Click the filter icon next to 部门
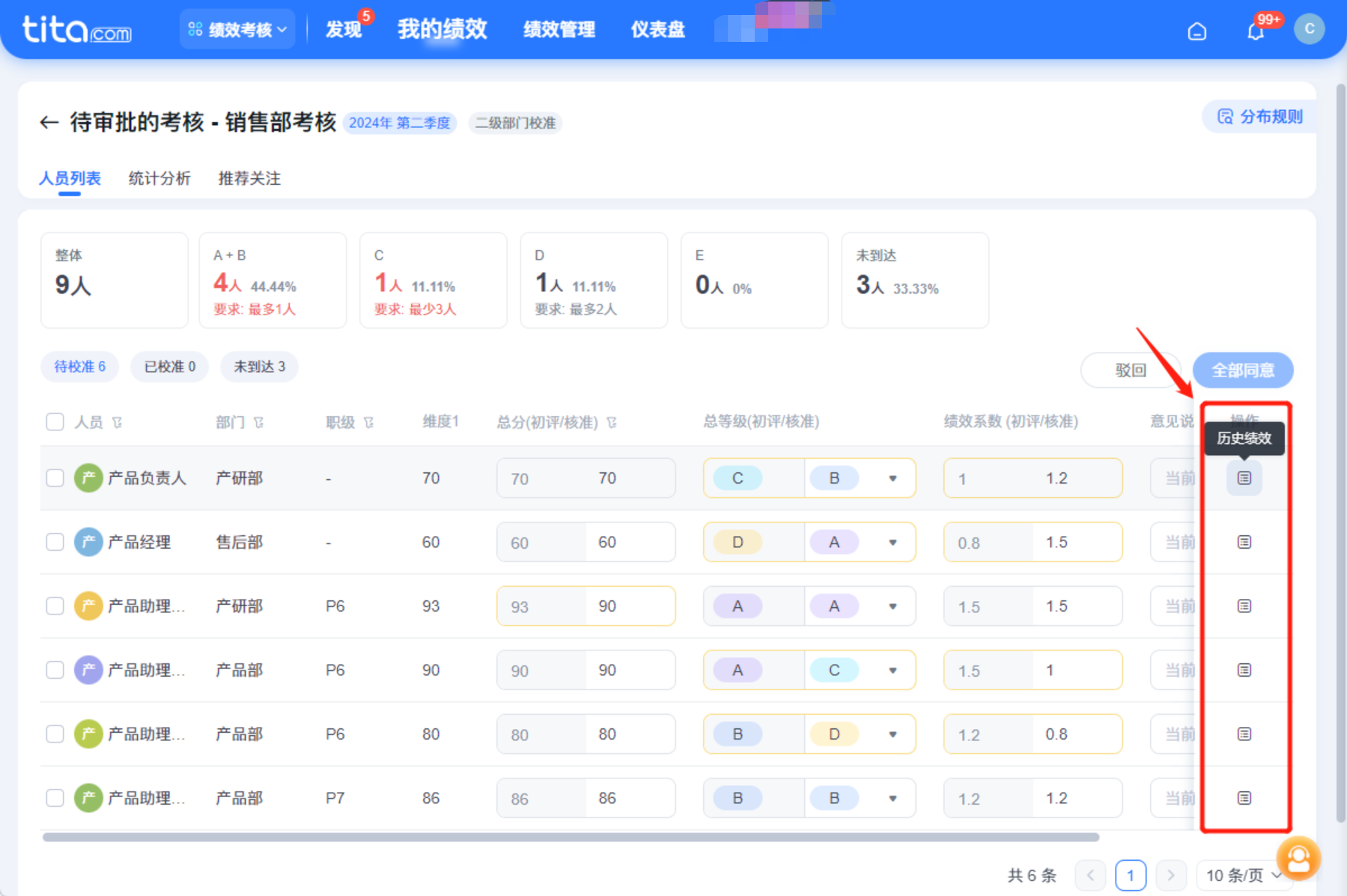 [259, 423]
